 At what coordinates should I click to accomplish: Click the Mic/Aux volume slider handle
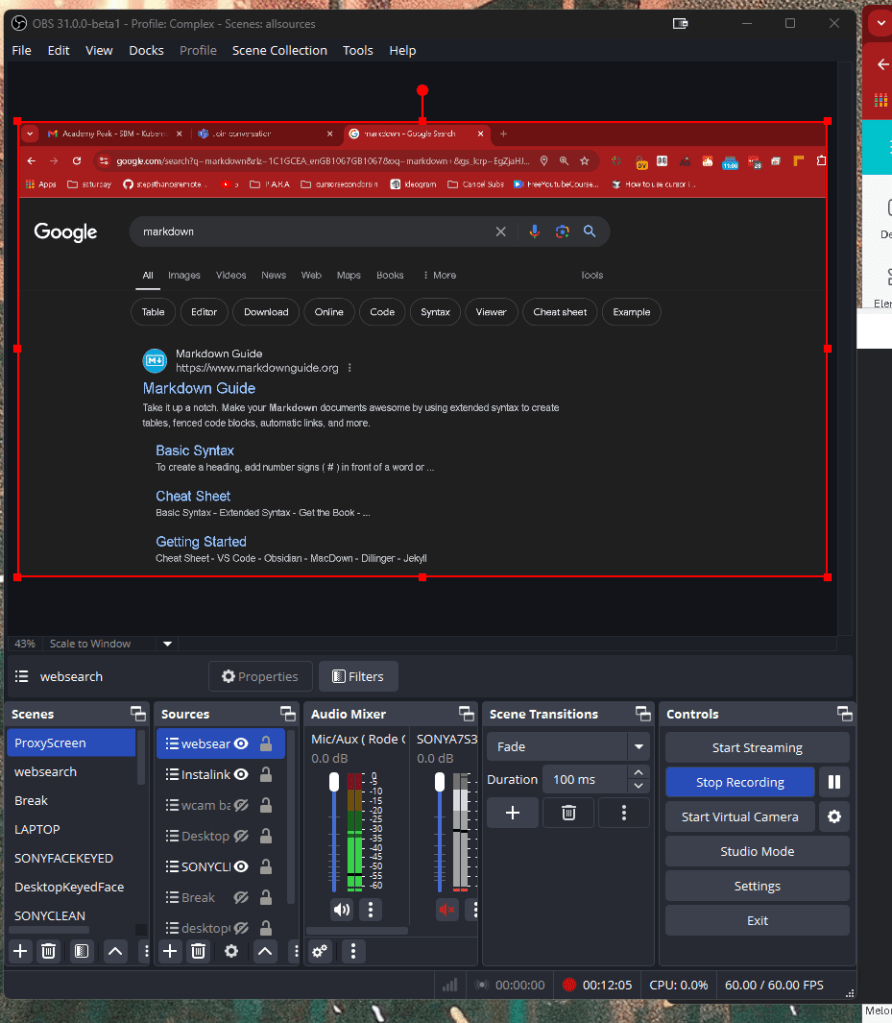coord(334,782)
